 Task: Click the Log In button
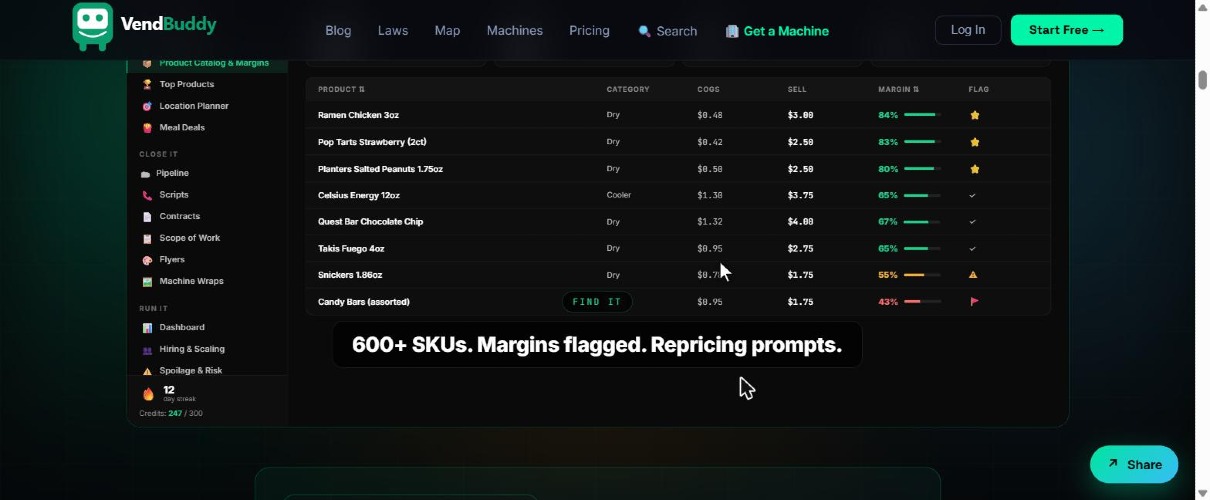(968, 30)
